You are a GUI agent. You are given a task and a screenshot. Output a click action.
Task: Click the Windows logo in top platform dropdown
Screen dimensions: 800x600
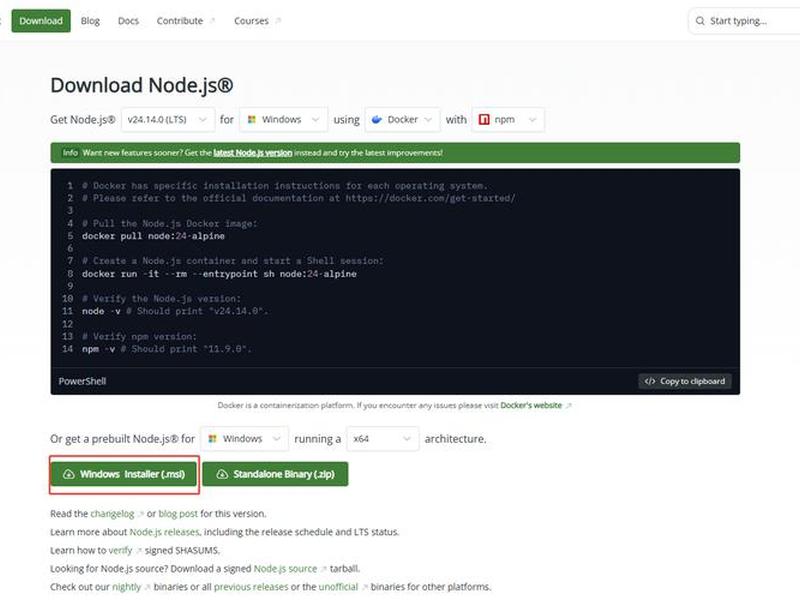pos(252,119)
